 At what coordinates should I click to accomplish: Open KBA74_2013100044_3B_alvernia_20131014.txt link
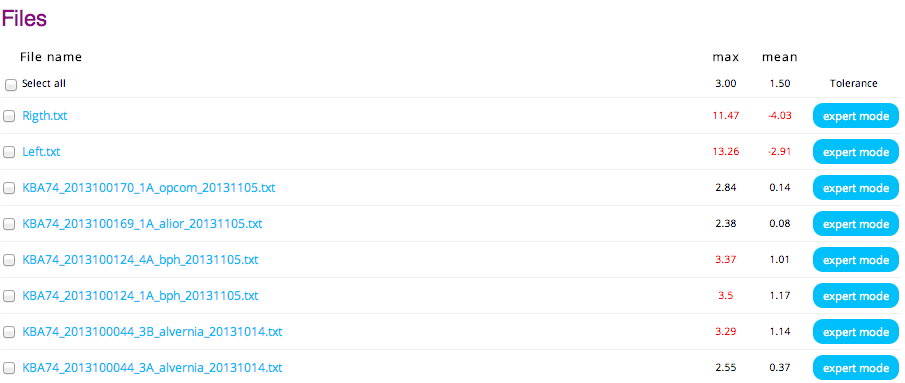[x=152, y=332]
